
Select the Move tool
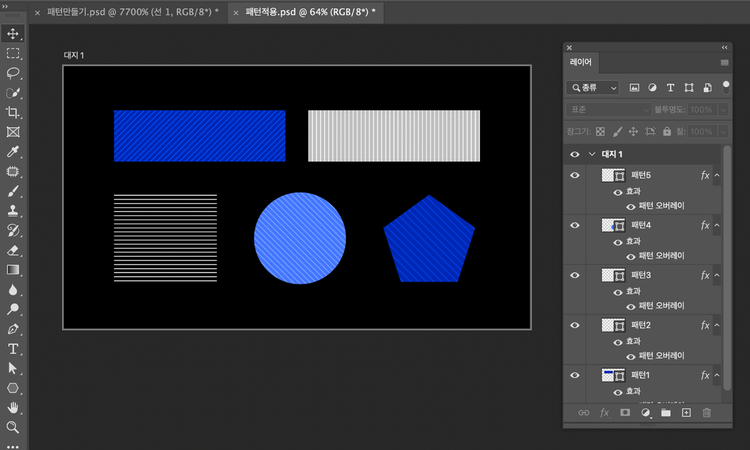tap(14, 34)
